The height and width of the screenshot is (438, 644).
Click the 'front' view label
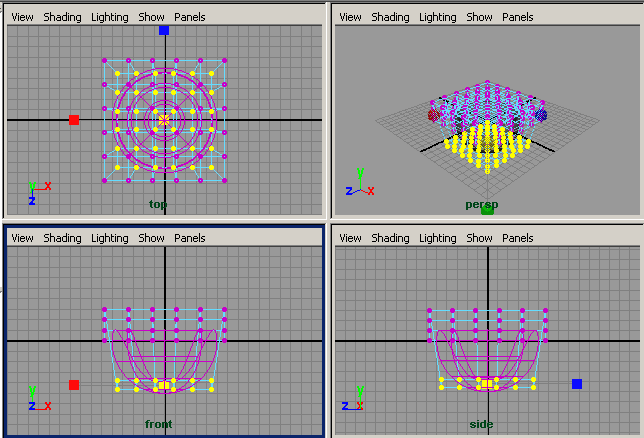tap(158, 424)
